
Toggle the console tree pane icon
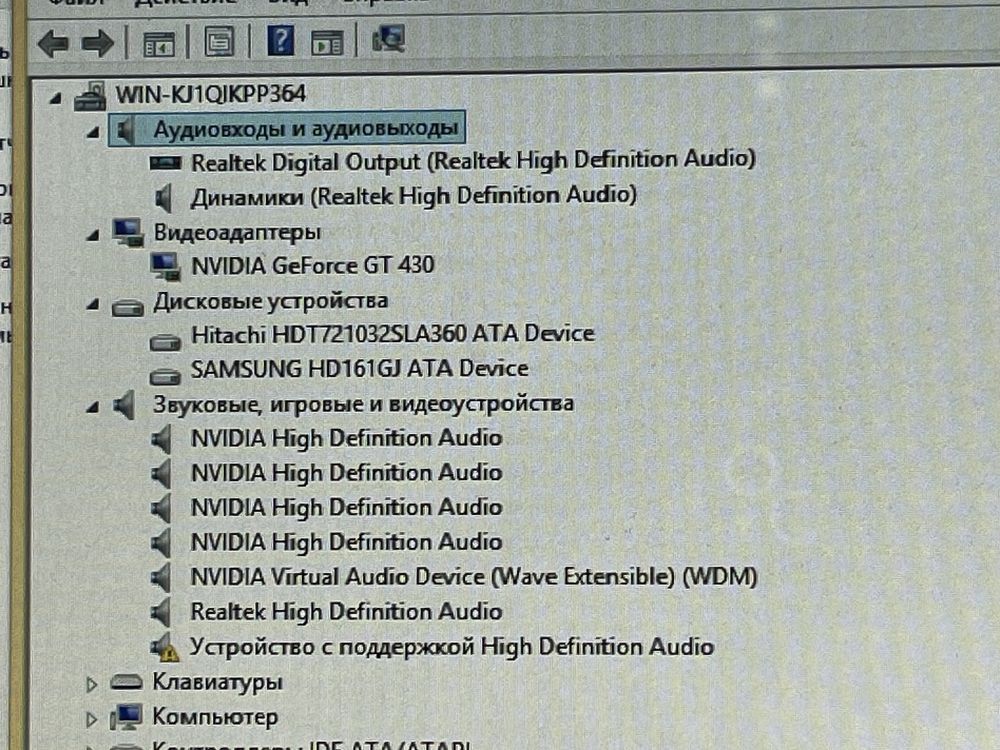[158, 43]
